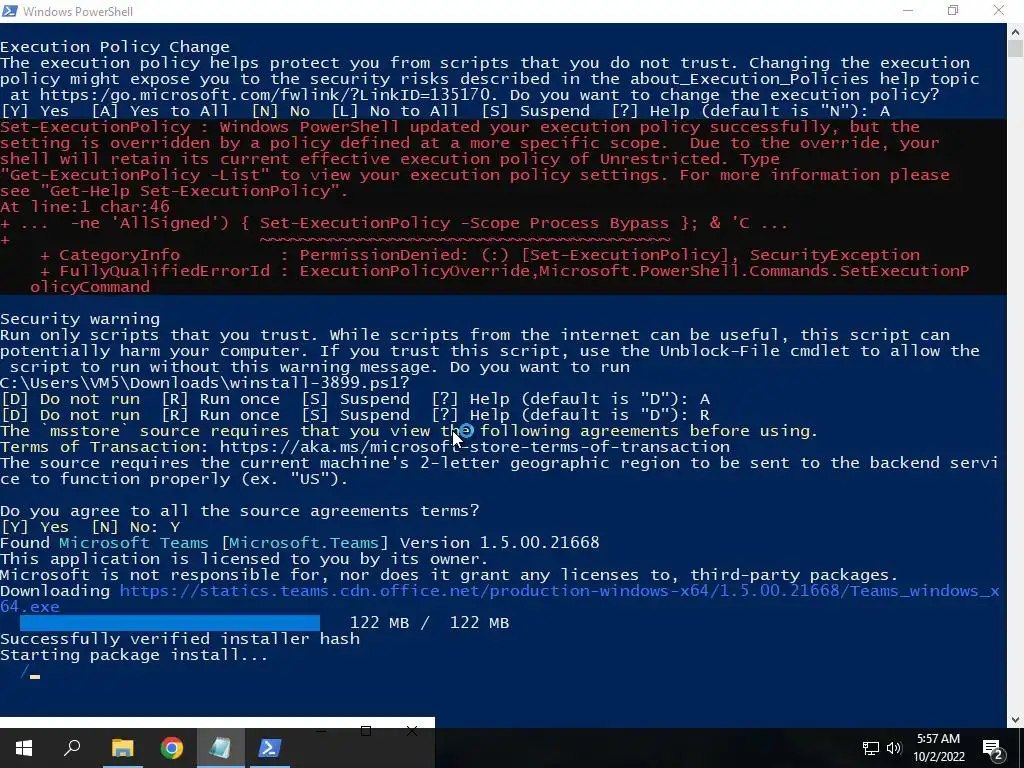Launch Google Chrome from taskbar
The image size is (1024, 768).
[172, 748]
